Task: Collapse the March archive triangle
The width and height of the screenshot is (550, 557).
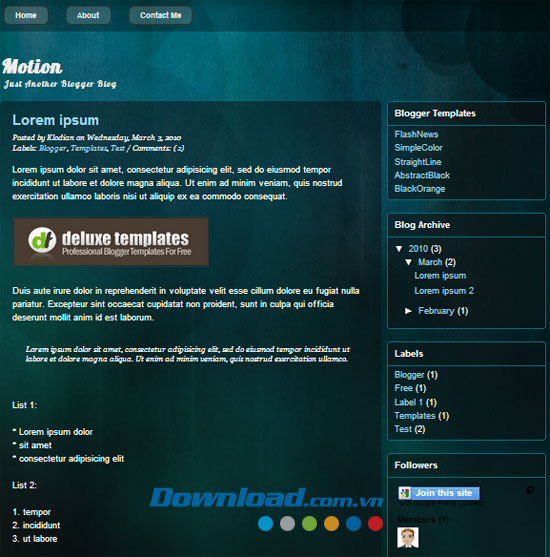Action: click(409, 262)
